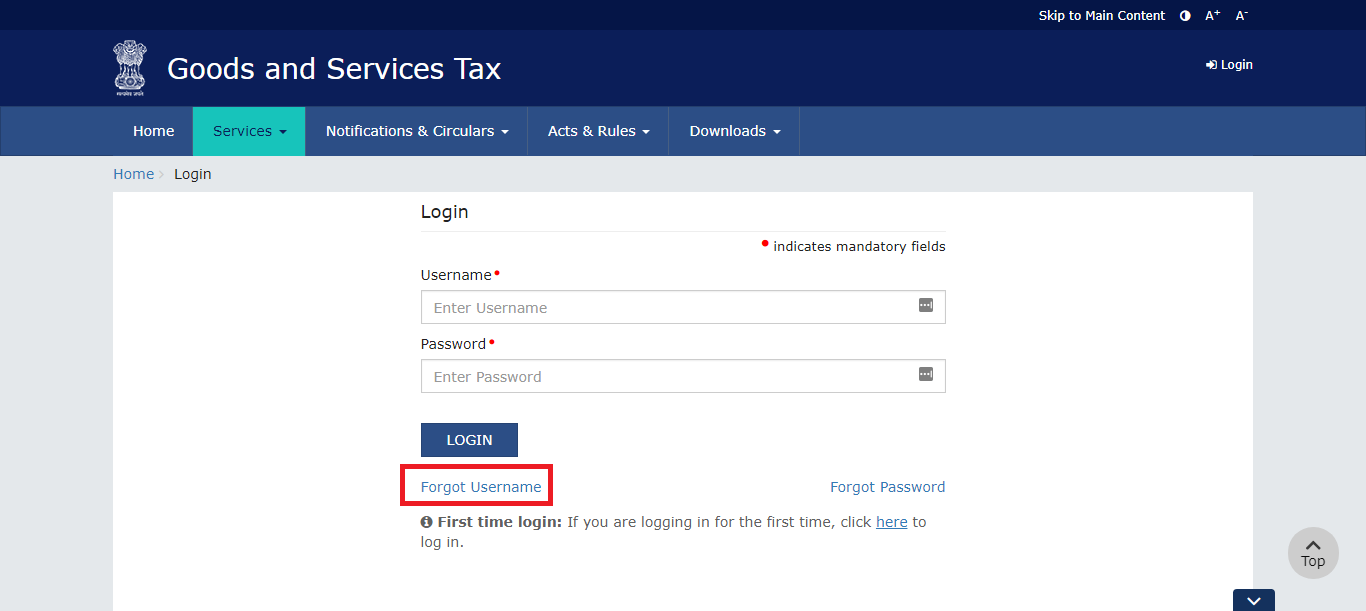Click the Top scroll-up circle button

click(x=1313, y=553)
